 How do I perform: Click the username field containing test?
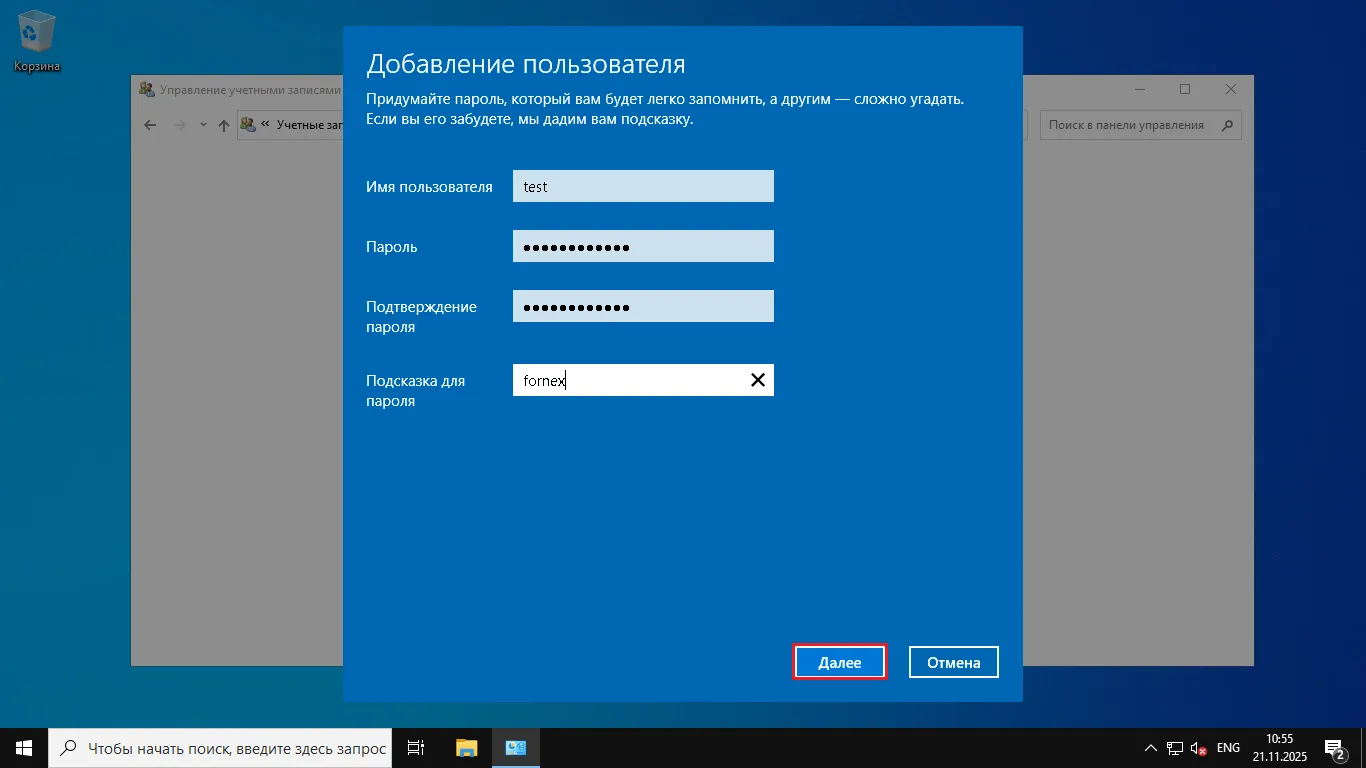[643, 186]
